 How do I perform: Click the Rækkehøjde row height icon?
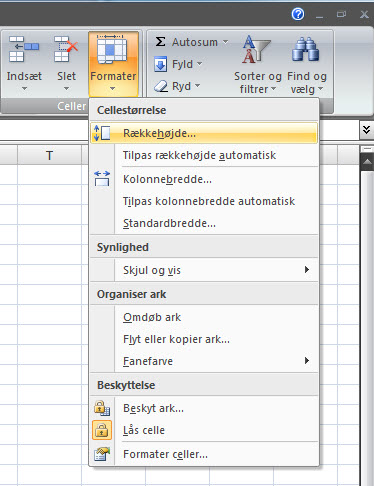(x=102, y=133)
